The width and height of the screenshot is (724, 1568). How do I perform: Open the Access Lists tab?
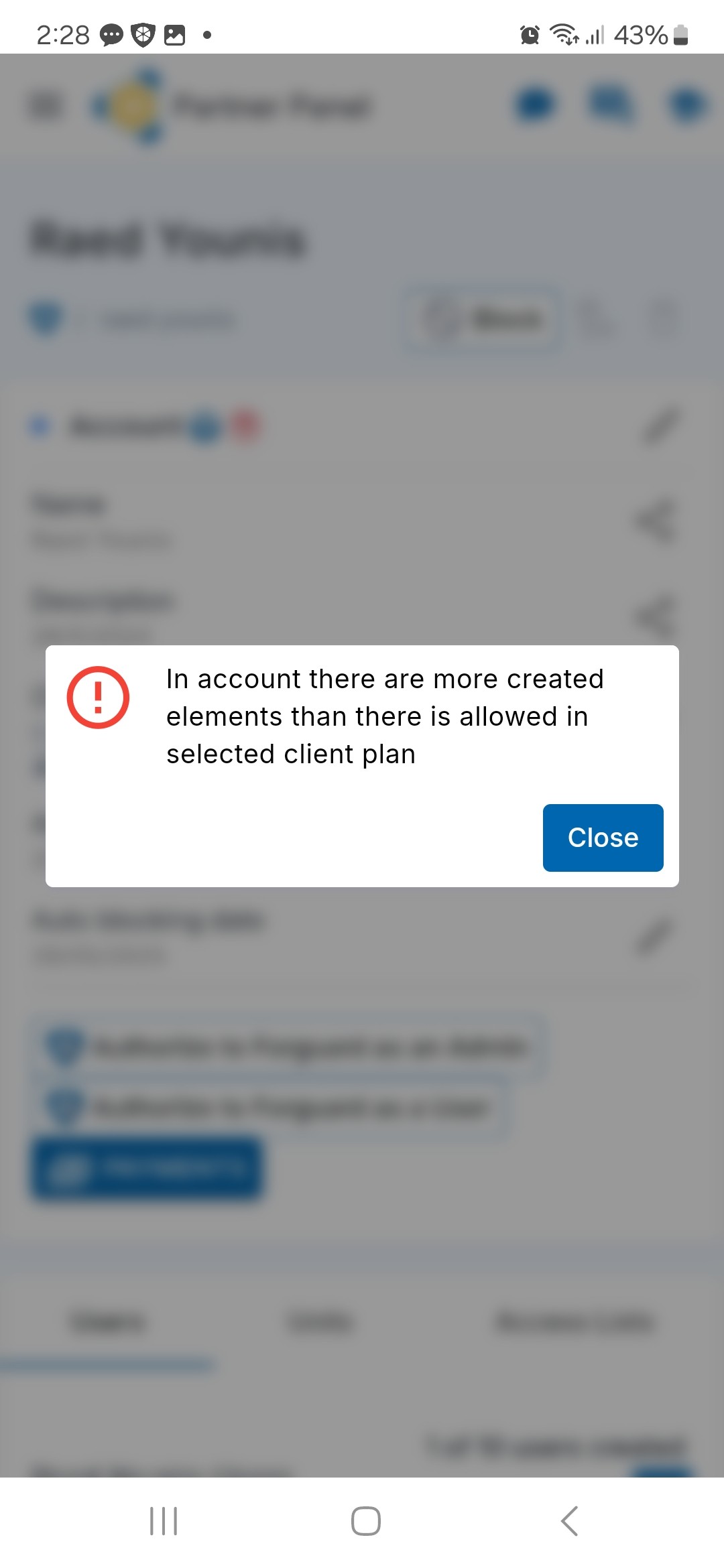click(575, 1322)
